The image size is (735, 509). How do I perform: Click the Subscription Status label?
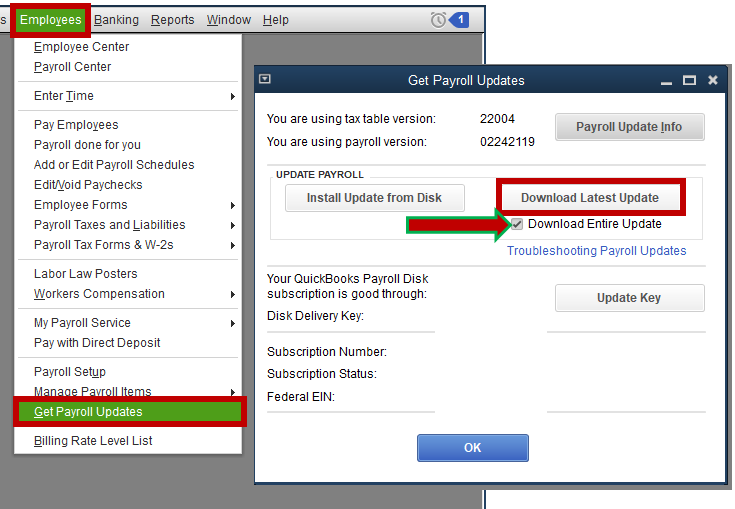pos(322,374)
